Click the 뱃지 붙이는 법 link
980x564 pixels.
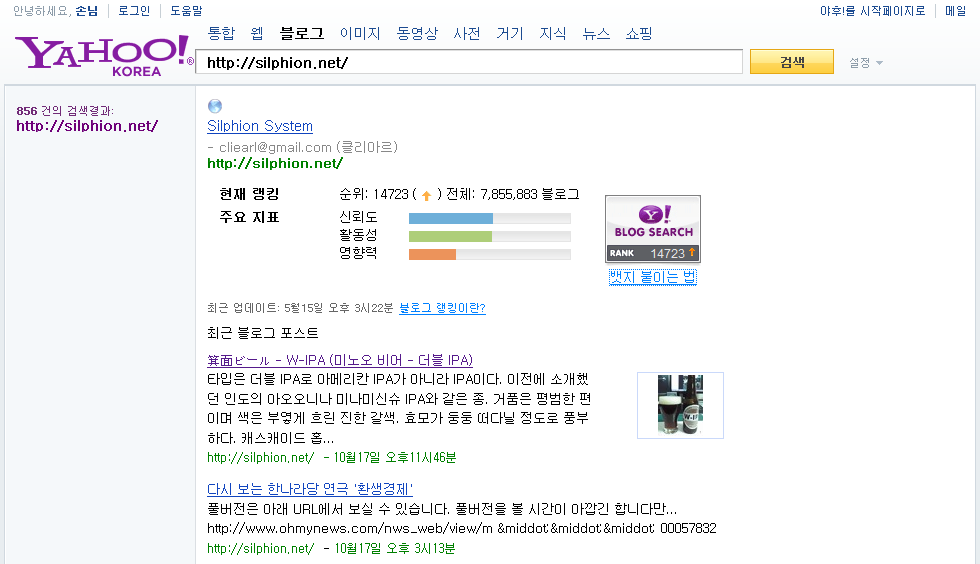[652, 276]
